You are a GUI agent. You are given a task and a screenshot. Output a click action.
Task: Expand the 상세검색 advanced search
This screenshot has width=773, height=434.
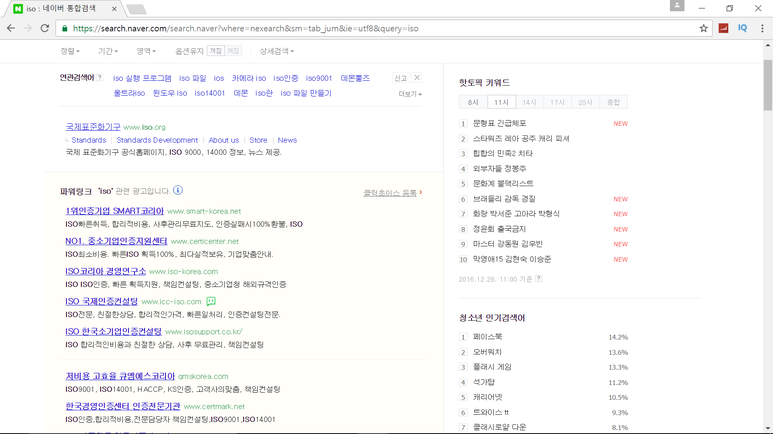[x=277, y=51]
